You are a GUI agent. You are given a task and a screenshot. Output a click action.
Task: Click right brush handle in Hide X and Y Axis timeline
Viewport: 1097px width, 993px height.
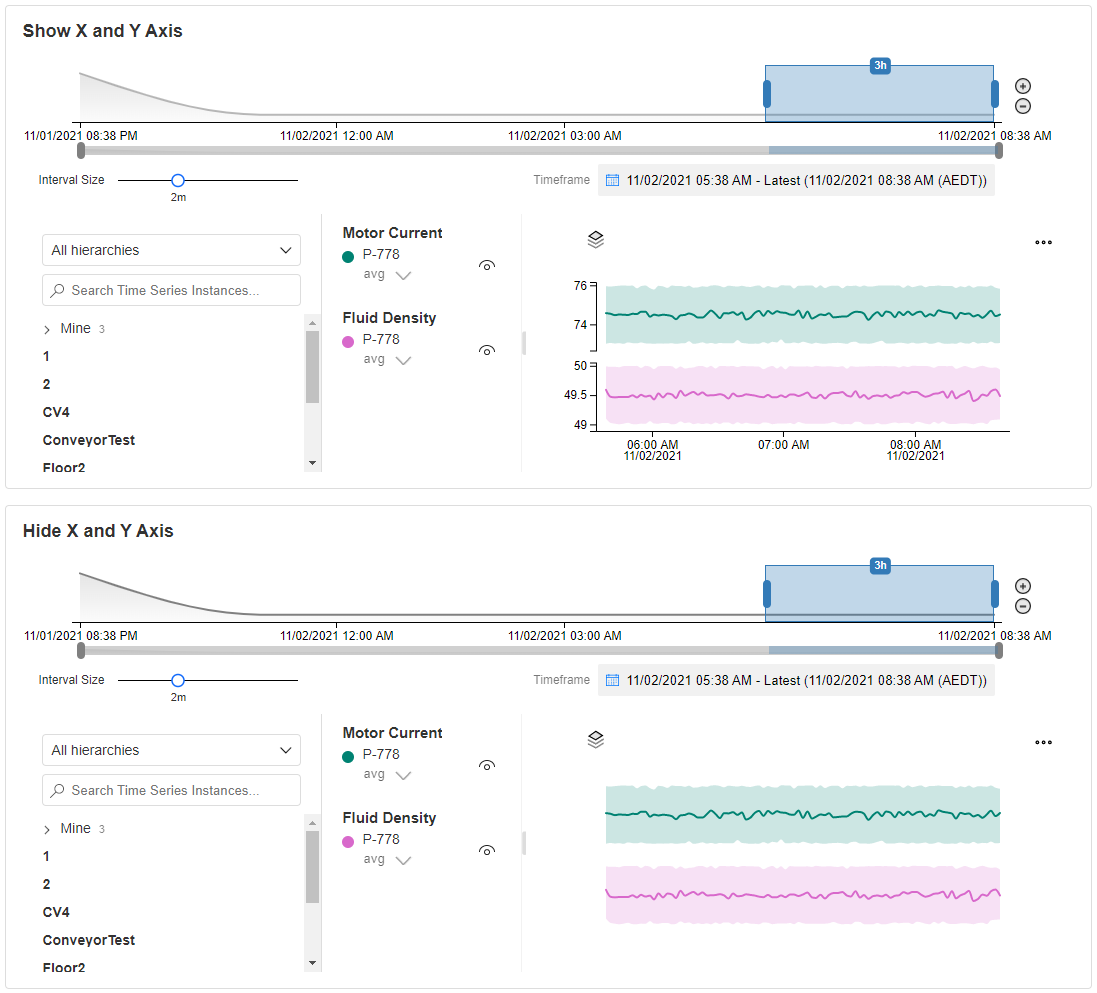click(x=995, y=593)
